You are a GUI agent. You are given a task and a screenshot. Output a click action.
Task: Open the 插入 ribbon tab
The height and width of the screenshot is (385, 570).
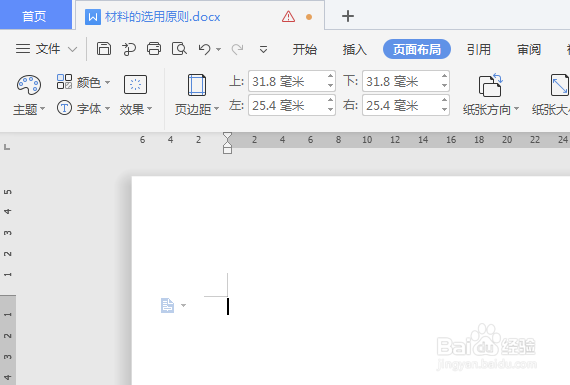click(x=354, y=49)
